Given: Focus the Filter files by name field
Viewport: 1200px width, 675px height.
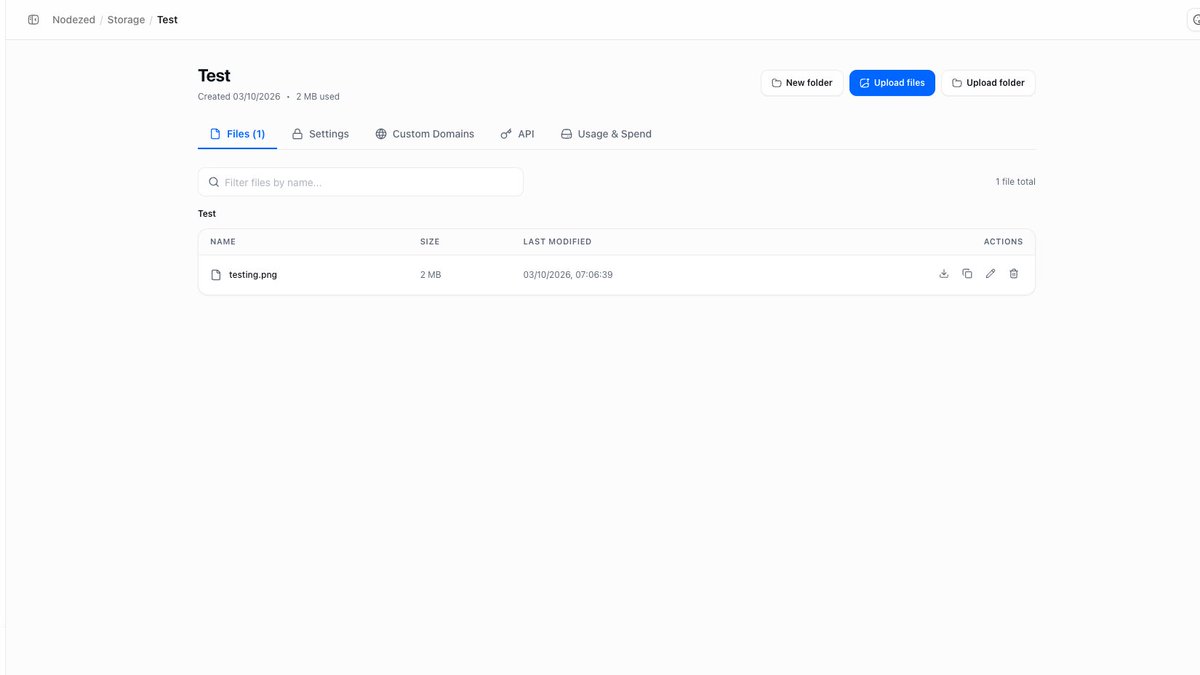Looking at the screenshot, I should [x=361, y=182].
